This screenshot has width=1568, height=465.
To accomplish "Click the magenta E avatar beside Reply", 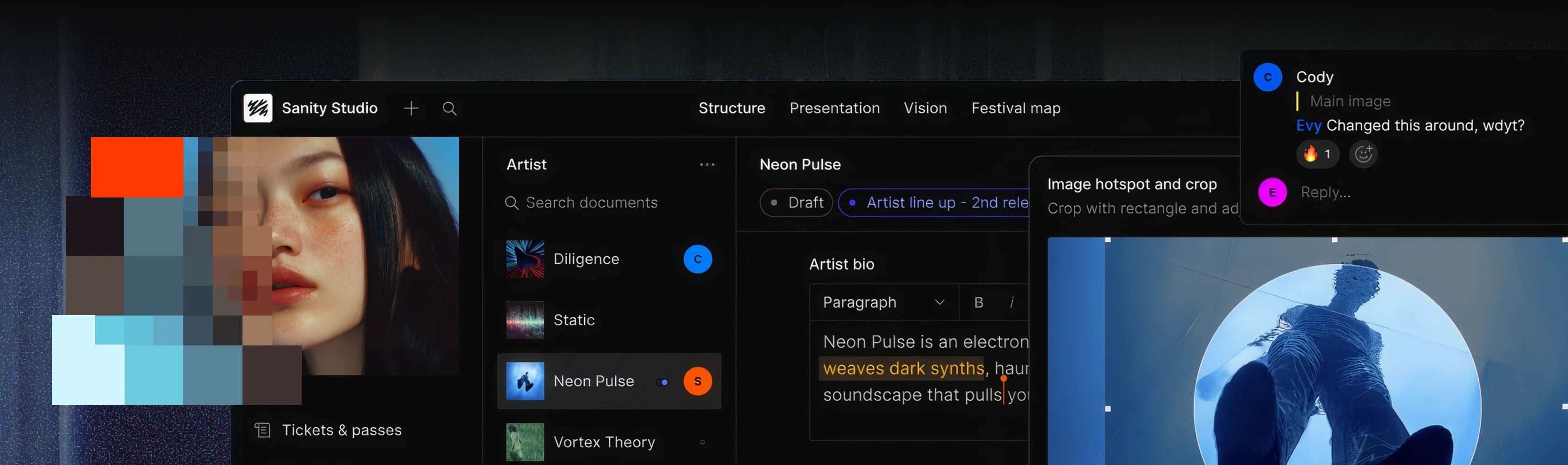I will click(x=1272, y=192).
